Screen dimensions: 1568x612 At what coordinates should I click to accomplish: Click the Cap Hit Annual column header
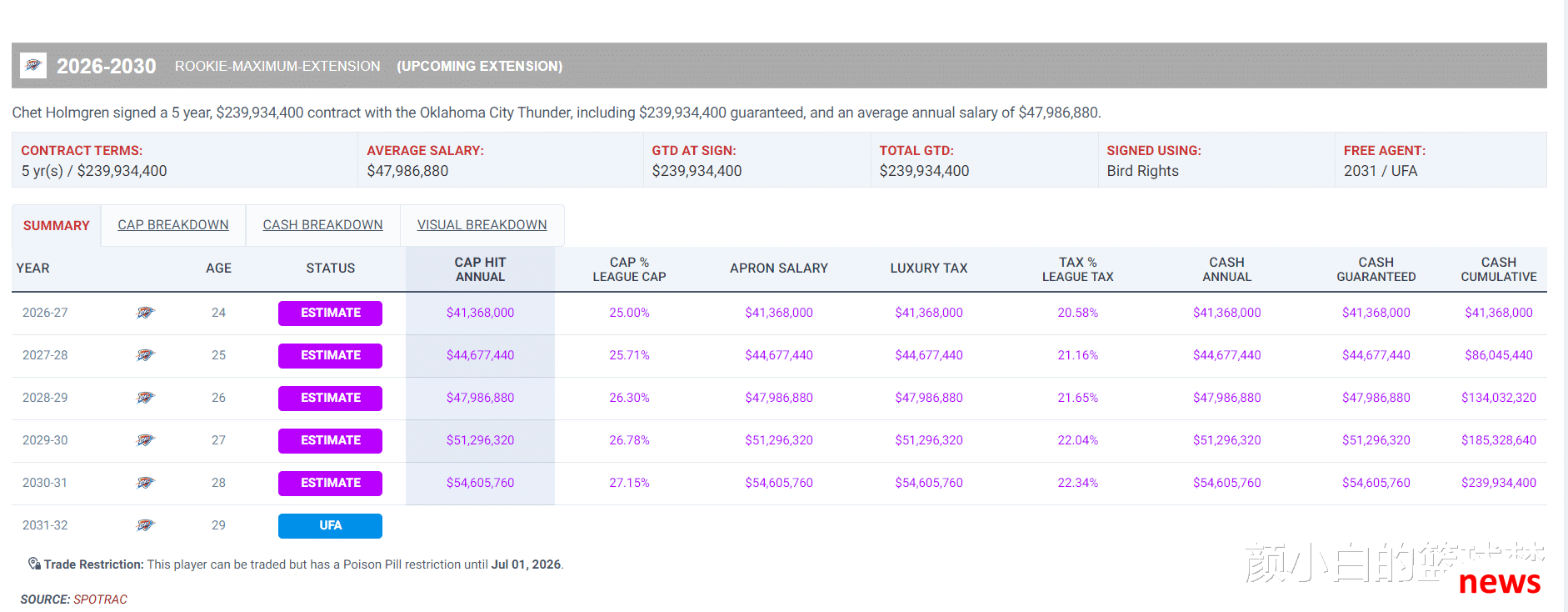pyautogui.click(x=480, y=269)
